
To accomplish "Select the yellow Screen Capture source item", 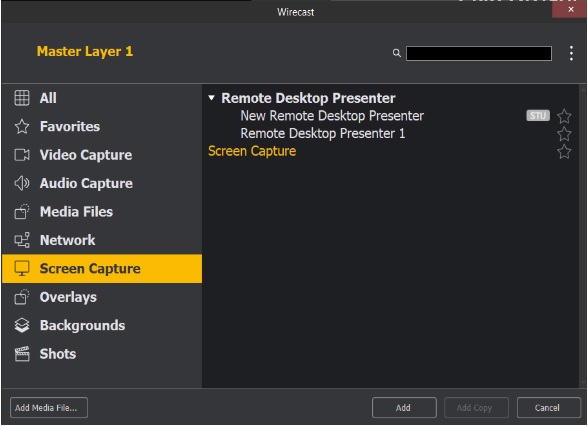I will 252,151.
